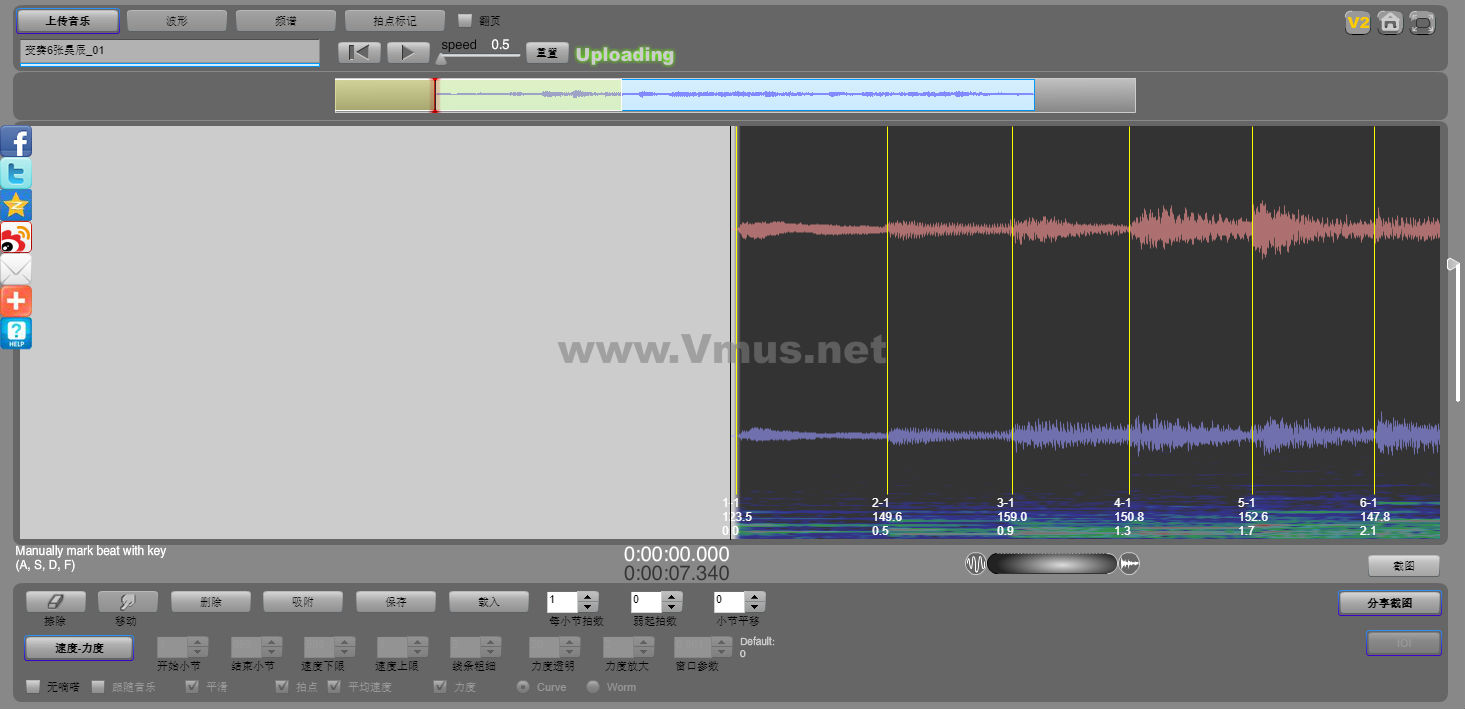Click the rewind-to-start button

pos(359,52)
